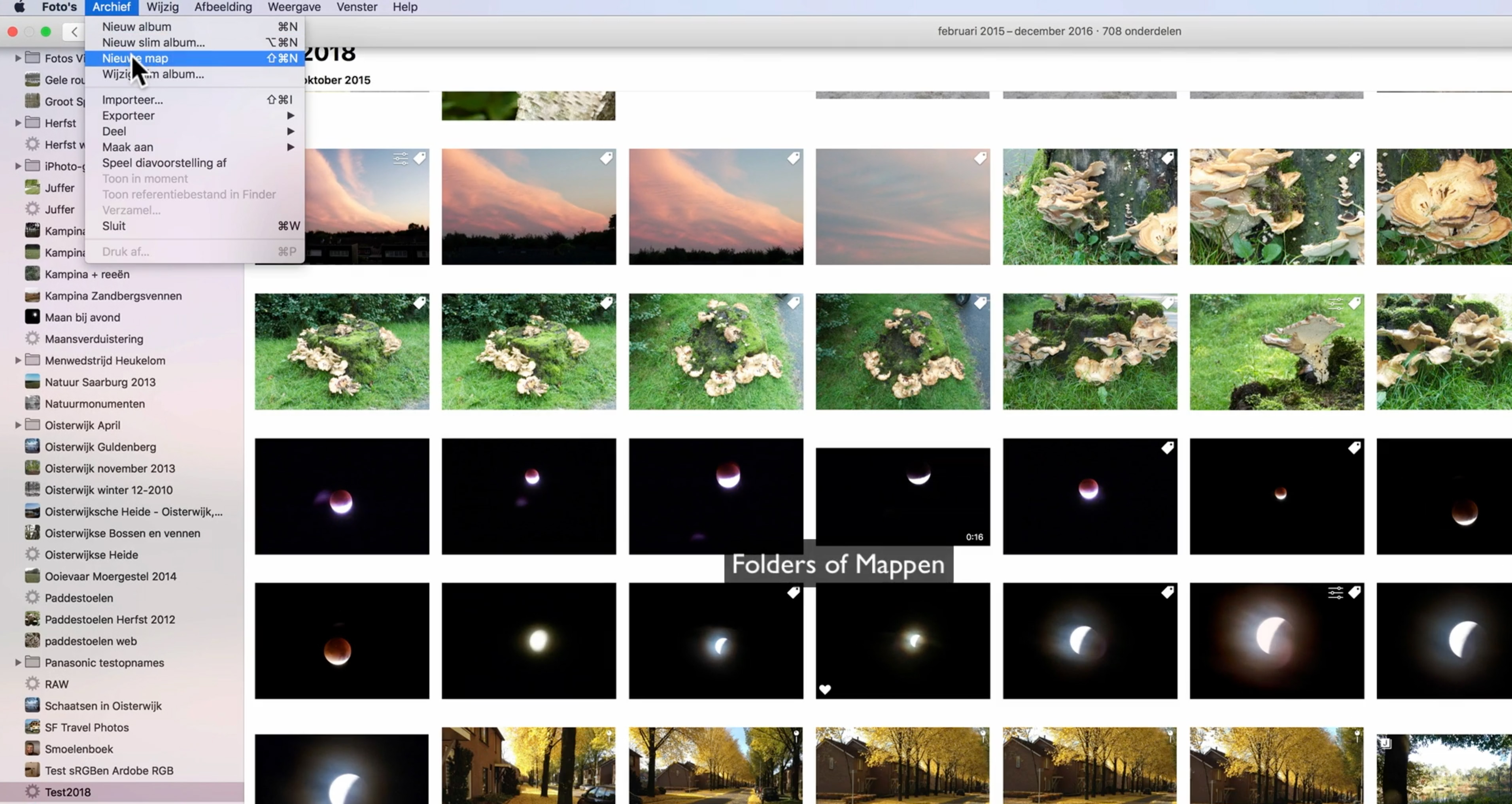Expand the Panasonic testopnames folder
Screen dimensions: 1512x804
[x=18, y=662]
